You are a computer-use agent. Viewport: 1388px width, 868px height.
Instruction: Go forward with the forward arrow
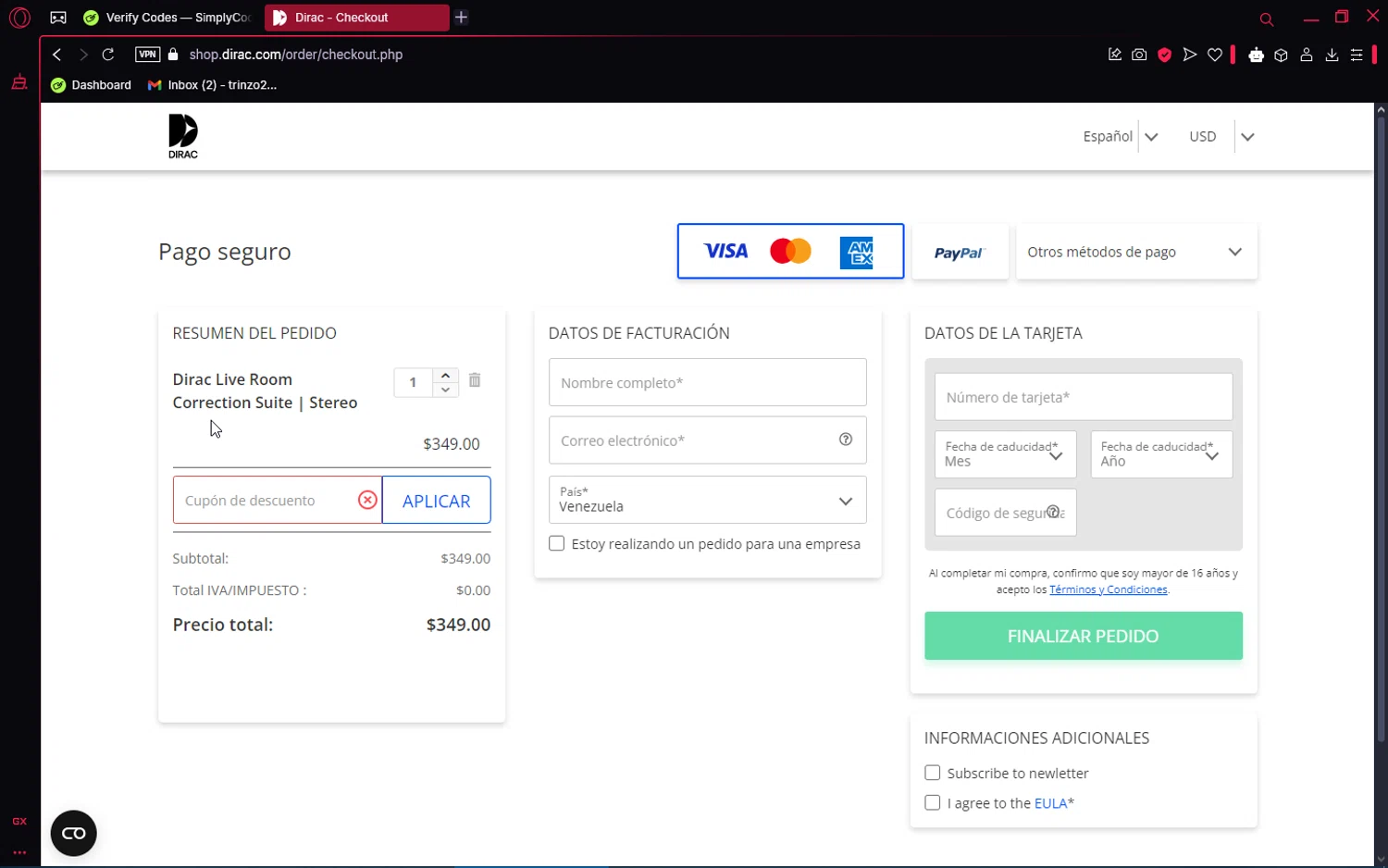[x=83, y=55]
